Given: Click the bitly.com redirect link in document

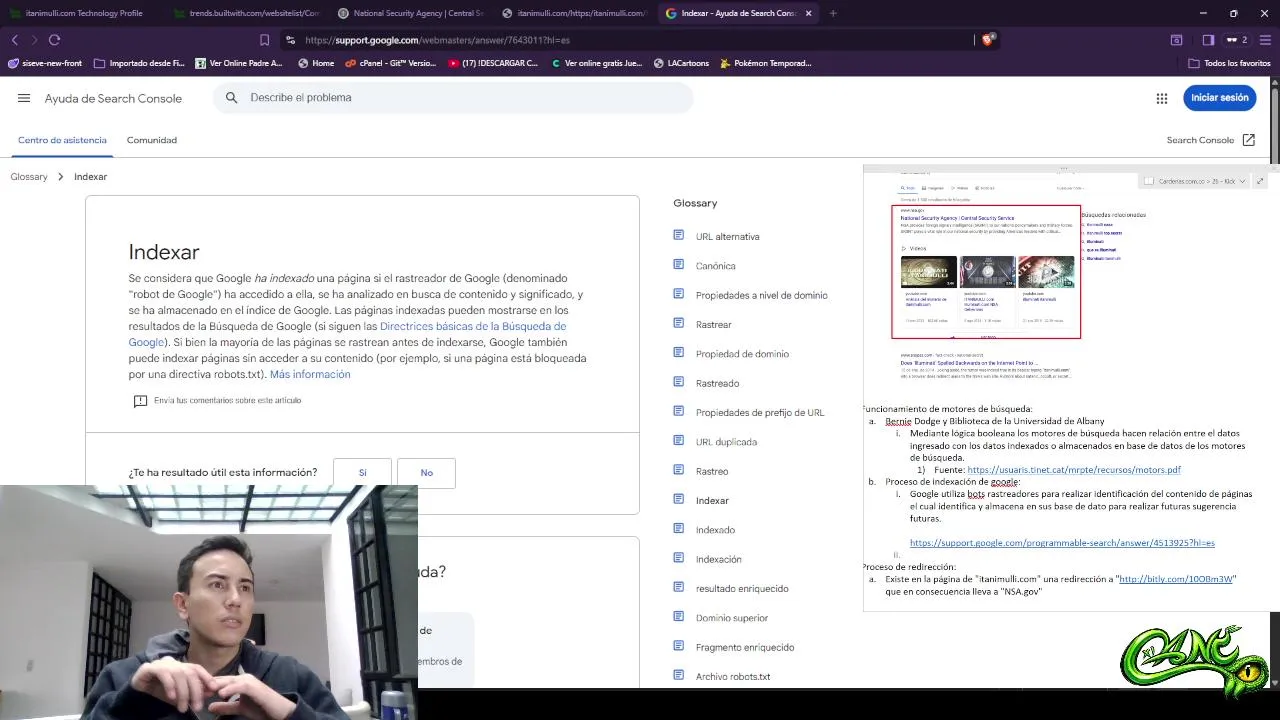Looking at the screenshot, I should (1176, 579).
